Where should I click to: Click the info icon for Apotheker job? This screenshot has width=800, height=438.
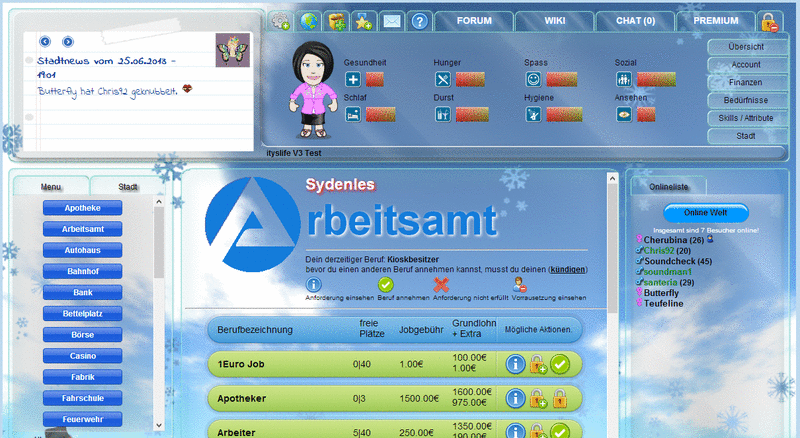pyautogui.click(x=516, y=400)
